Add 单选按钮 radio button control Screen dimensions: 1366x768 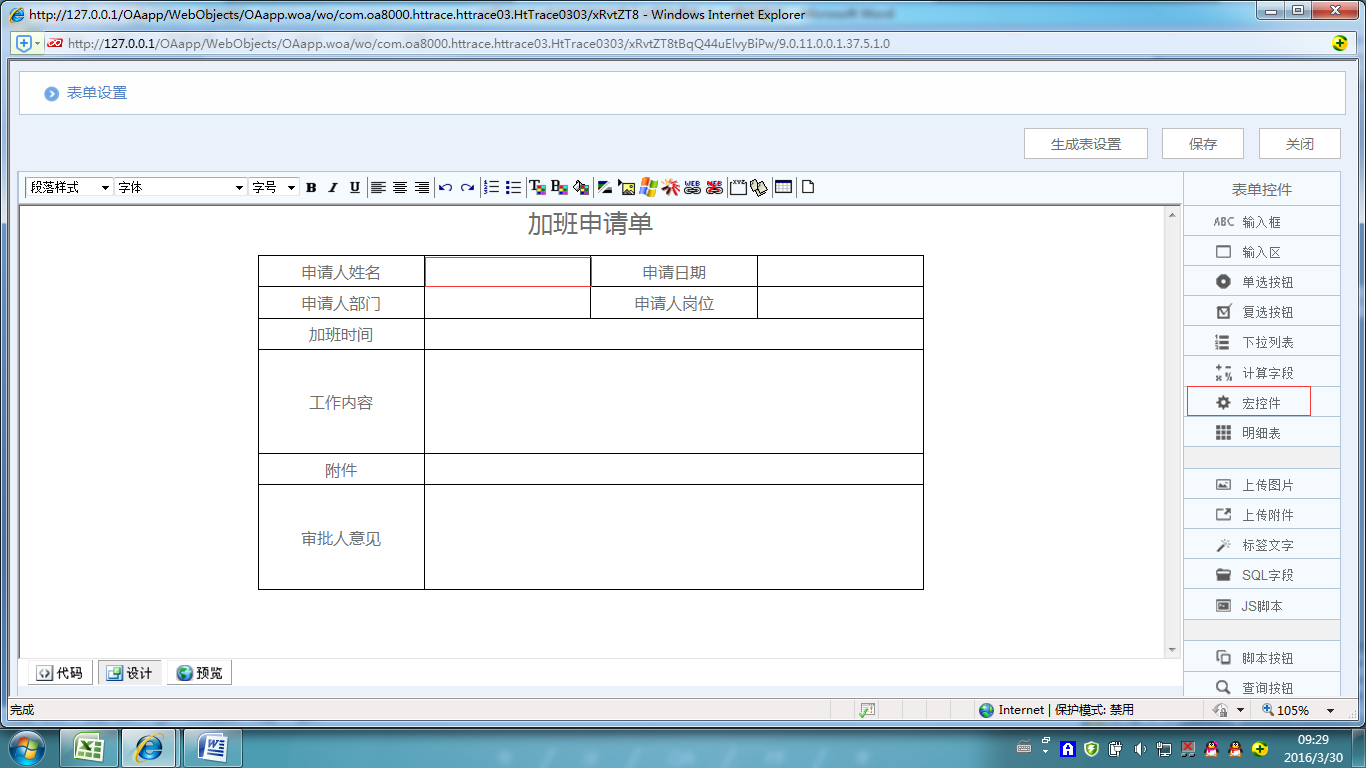coord(1261,282)
